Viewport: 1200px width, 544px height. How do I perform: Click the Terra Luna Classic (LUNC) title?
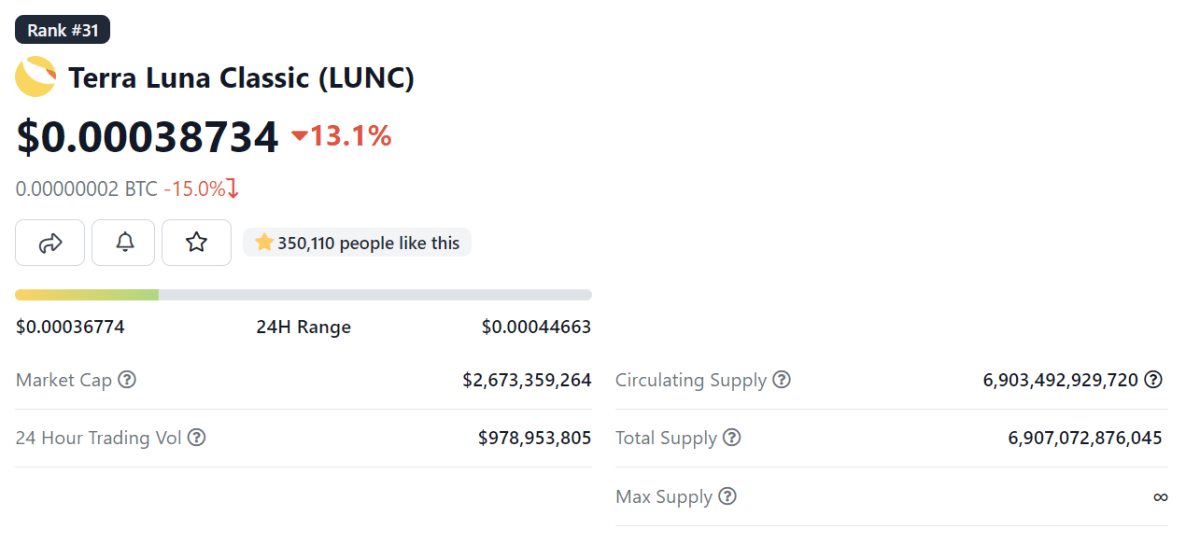pyautogui.click(x=241, y=77)
